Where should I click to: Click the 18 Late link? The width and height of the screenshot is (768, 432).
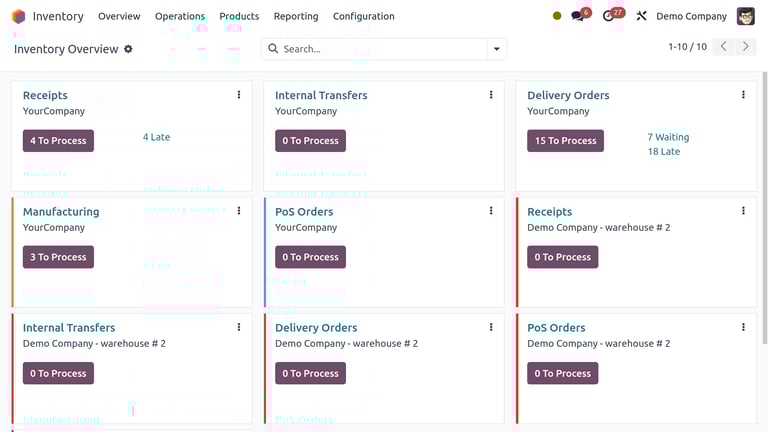pos(664,152)
